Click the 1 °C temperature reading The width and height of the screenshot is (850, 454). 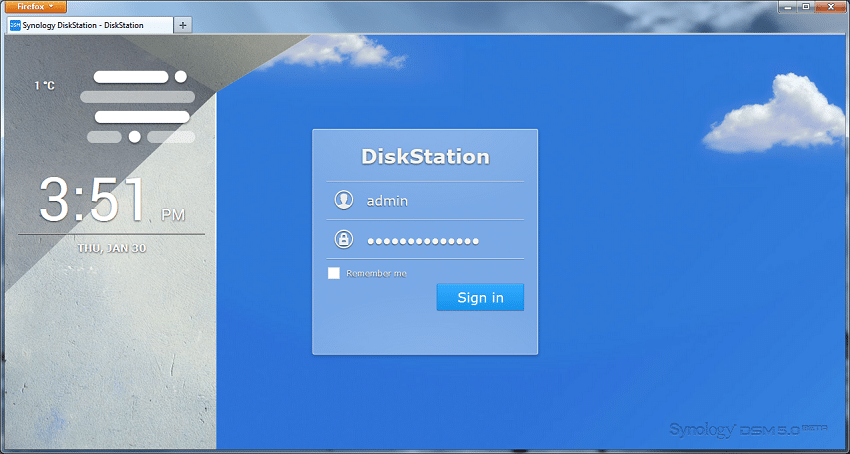point(44,86)
